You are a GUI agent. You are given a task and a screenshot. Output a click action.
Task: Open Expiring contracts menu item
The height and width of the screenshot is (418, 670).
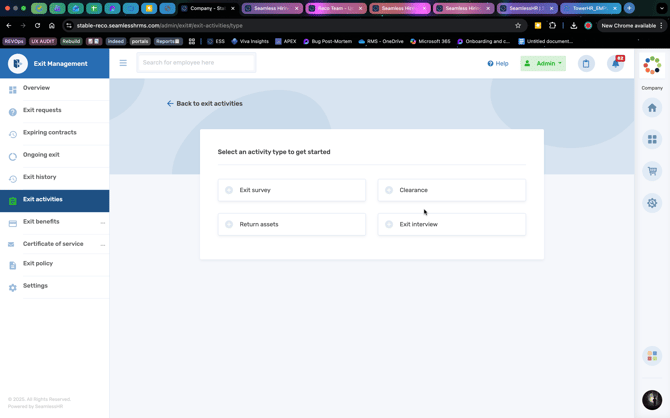(x=49, y=132)
